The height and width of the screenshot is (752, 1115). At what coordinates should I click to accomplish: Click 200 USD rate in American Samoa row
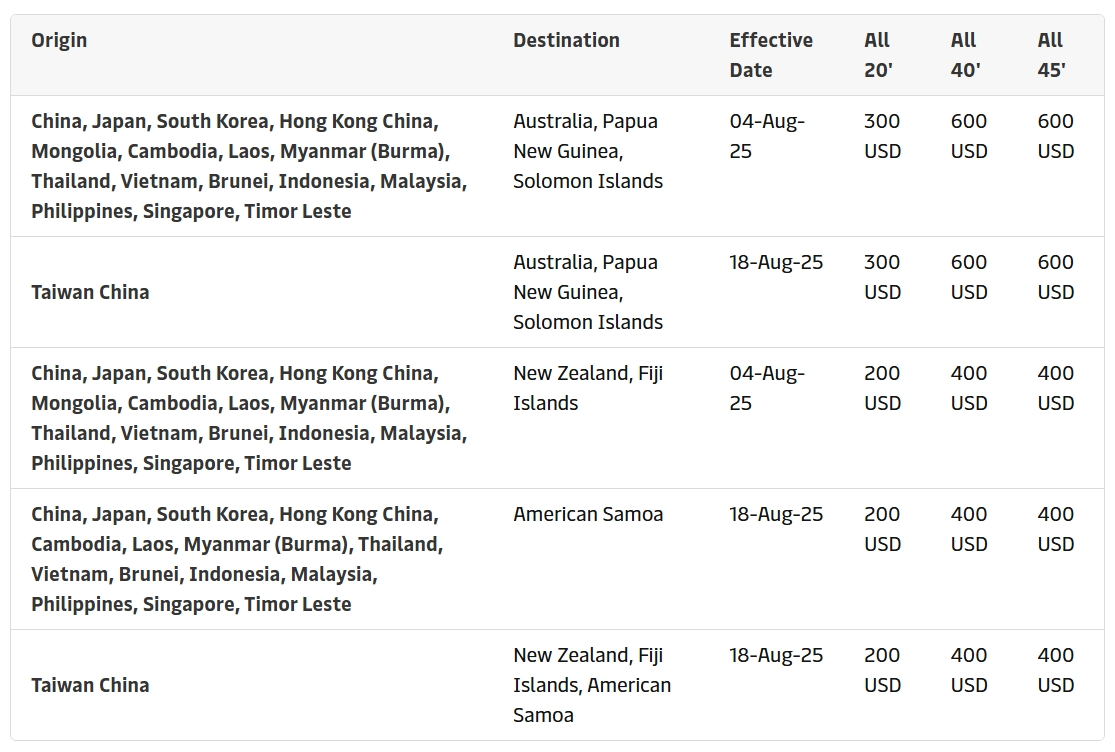(882, 529)
